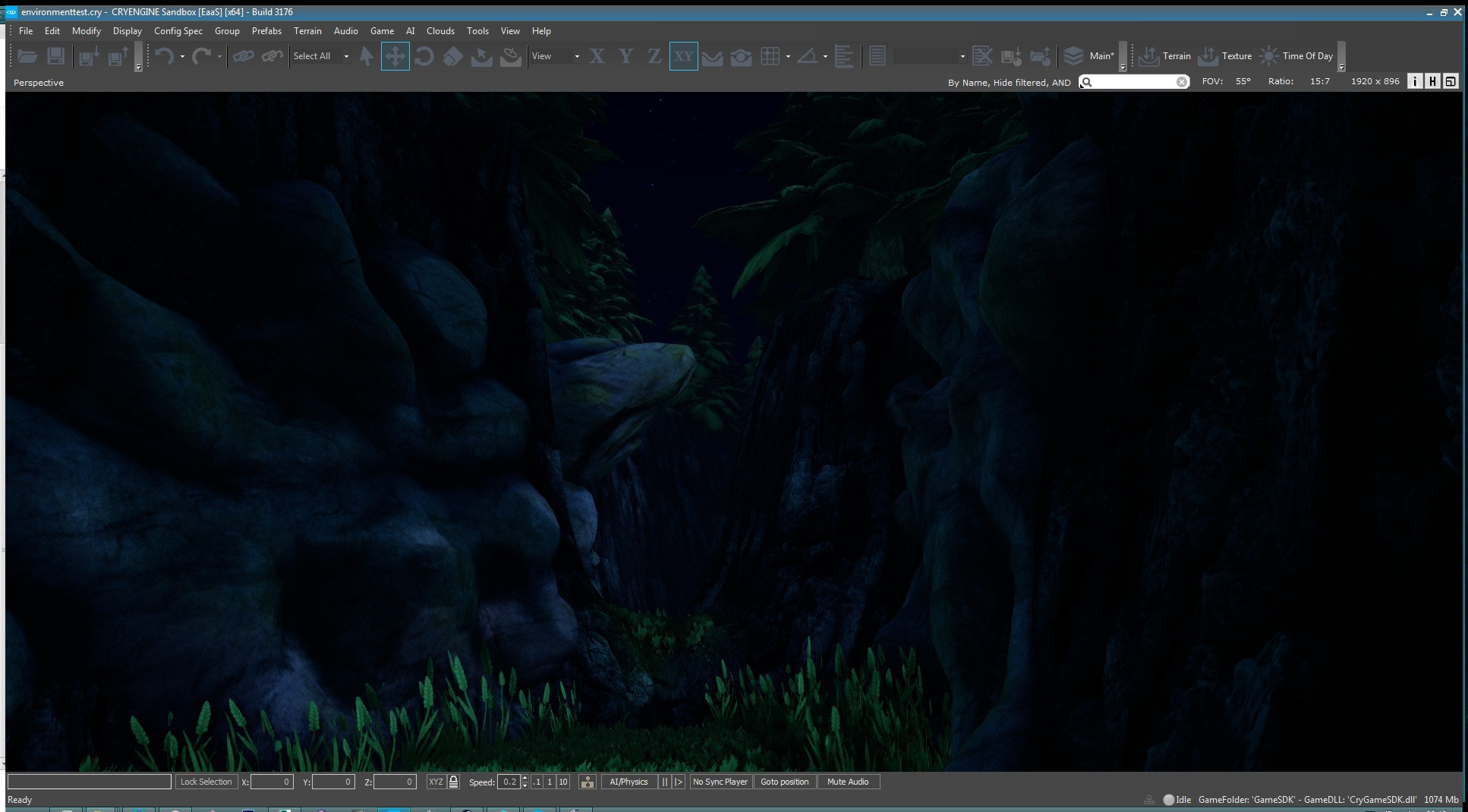Toggle the XYZ scale lock icon

coord(453,782)
